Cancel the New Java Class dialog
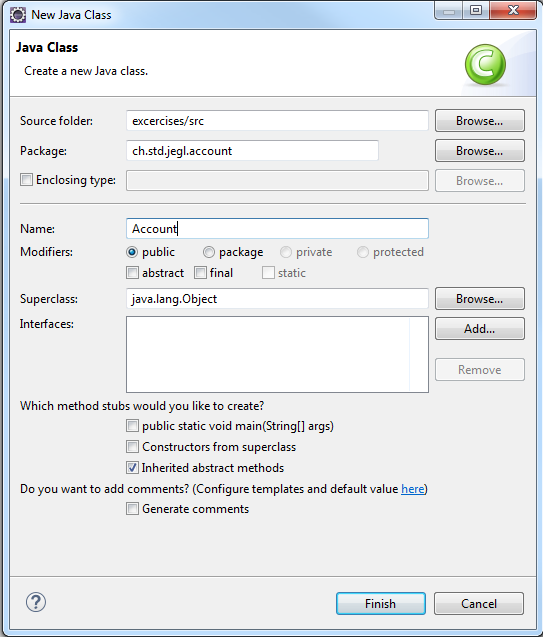The height and width of the screenshot is (637, 543). (x=479, y=604)
